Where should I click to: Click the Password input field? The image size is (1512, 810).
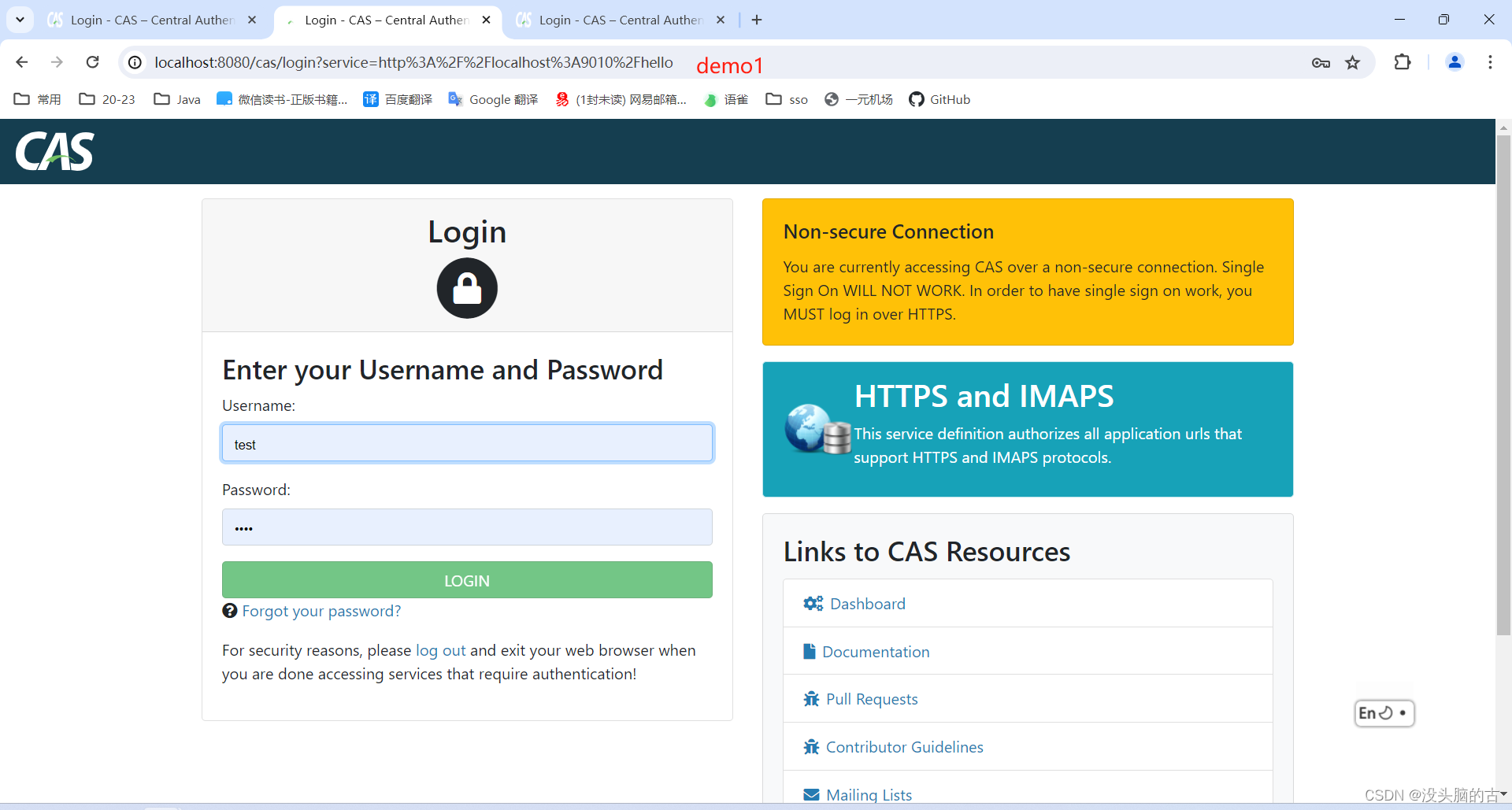(x=467, y=527)
